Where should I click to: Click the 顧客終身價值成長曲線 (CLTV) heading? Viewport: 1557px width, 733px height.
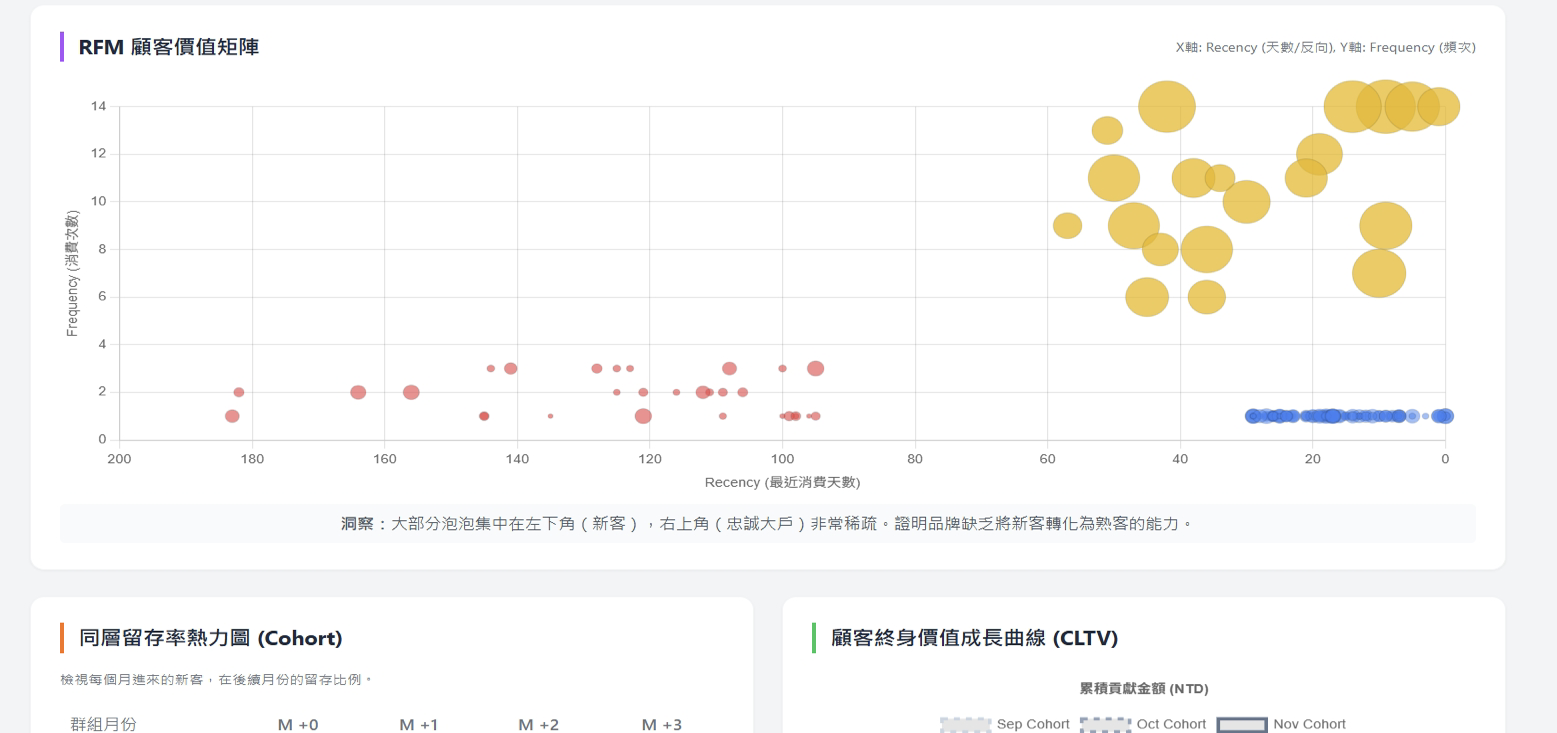974,638
